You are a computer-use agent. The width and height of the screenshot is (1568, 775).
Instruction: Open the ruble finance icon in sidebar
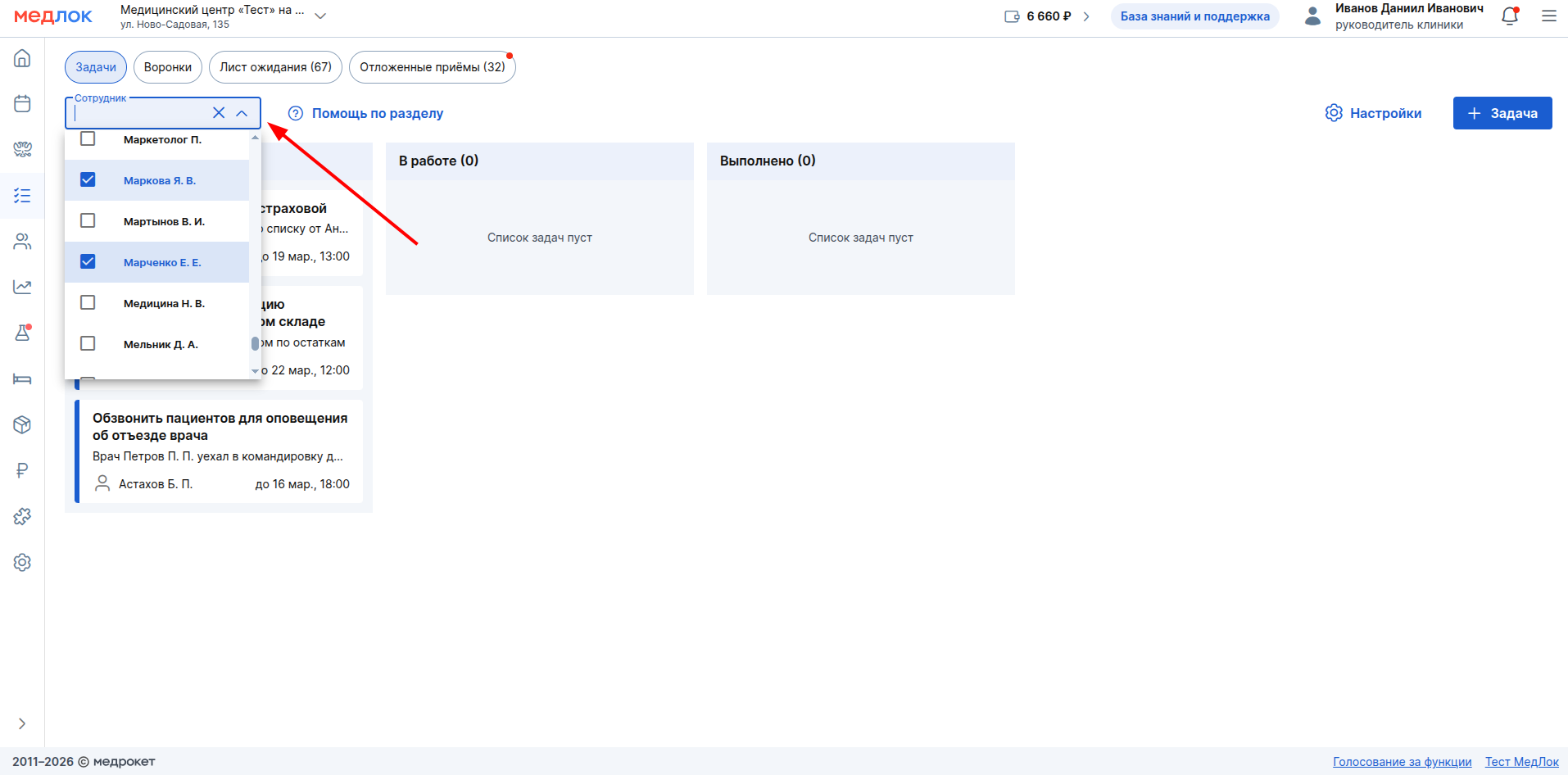click(22, 470)
